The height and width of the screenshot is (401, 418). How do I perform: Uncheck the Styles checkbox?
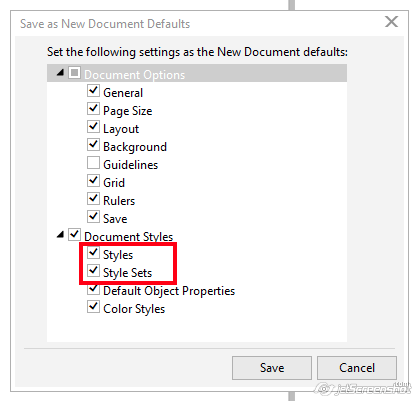tap(93, 253)
